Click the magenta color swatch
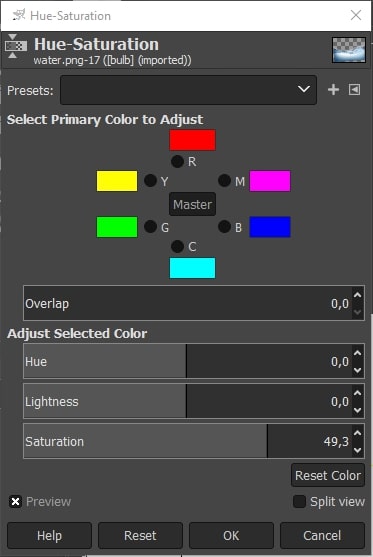This screenshot has width=373, height=557. (x=270, y=181)
